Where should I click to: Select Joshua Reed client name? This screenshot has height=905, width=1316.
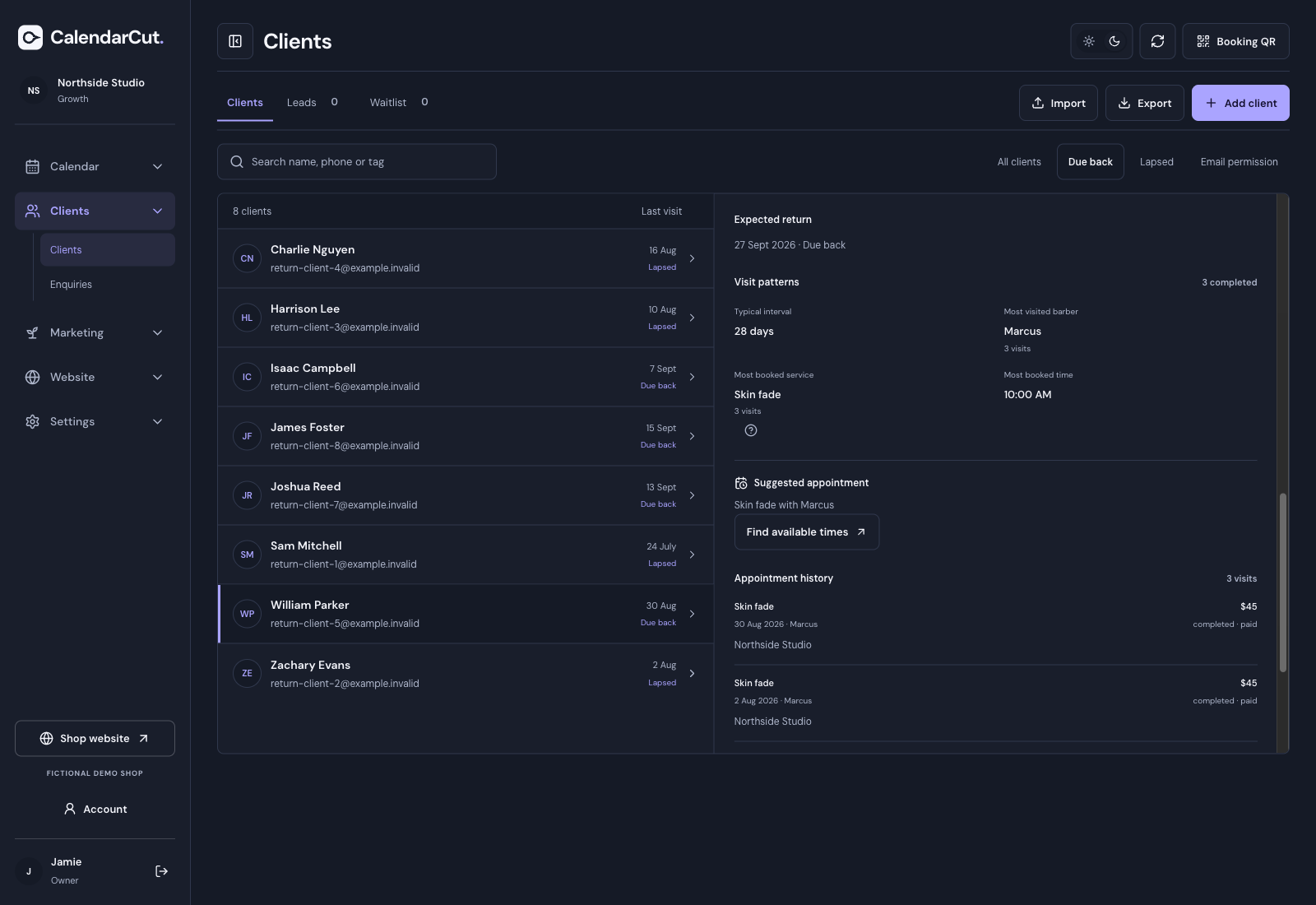306,487
